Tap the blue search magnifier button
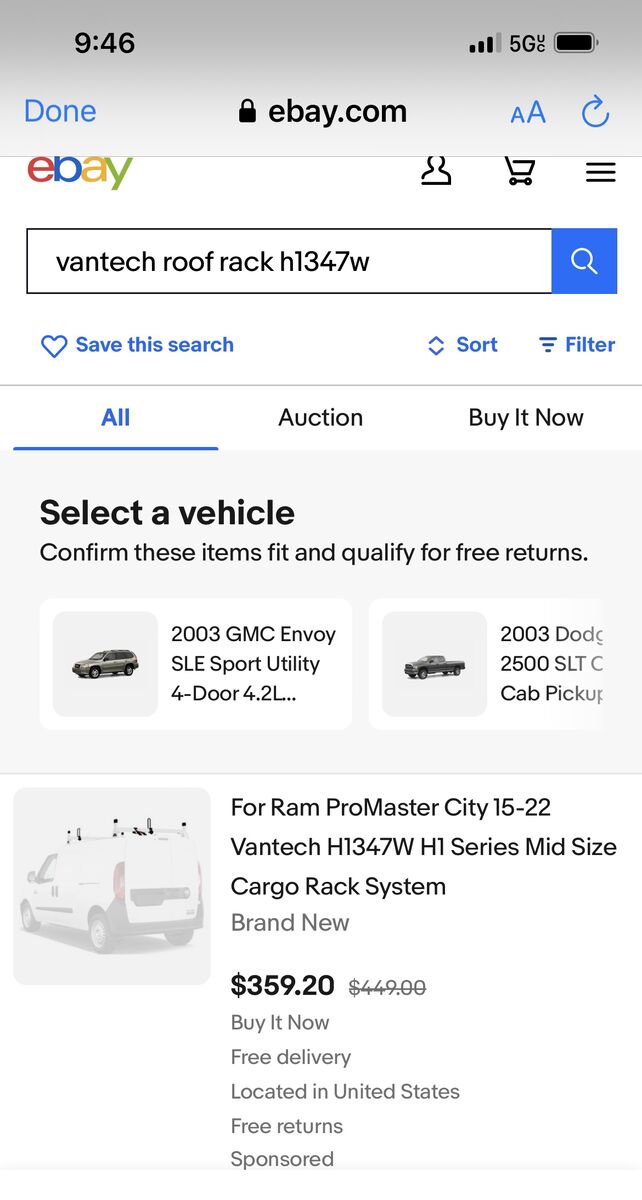The image size is (642, 1200). [584, 262]
